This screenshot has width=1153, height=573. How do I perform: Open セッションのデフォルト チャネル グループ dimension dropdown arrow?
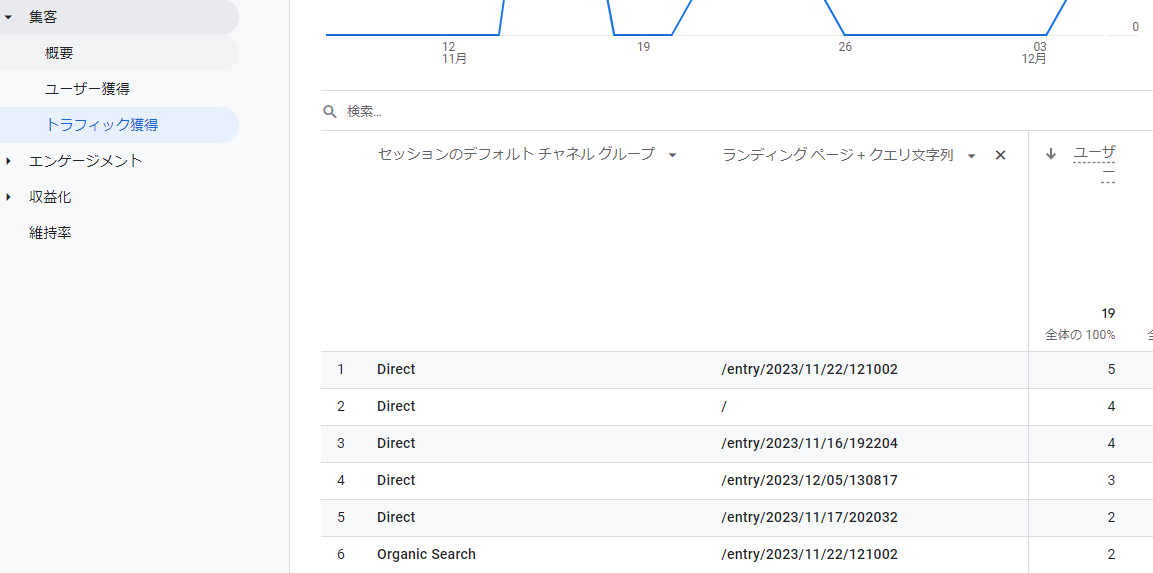tap(672, 155)
